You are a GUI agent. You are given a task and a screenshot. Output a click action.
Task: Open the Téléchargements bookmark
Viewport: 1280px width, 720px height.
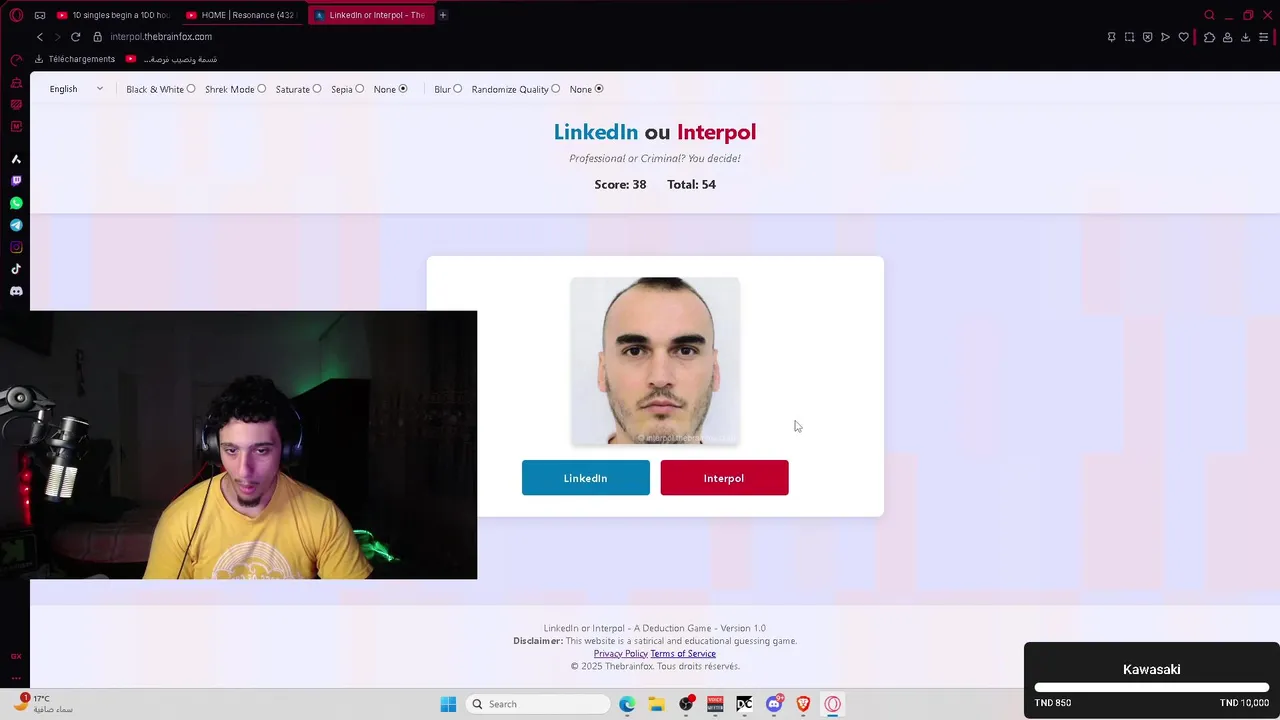[x=75, y=59]
